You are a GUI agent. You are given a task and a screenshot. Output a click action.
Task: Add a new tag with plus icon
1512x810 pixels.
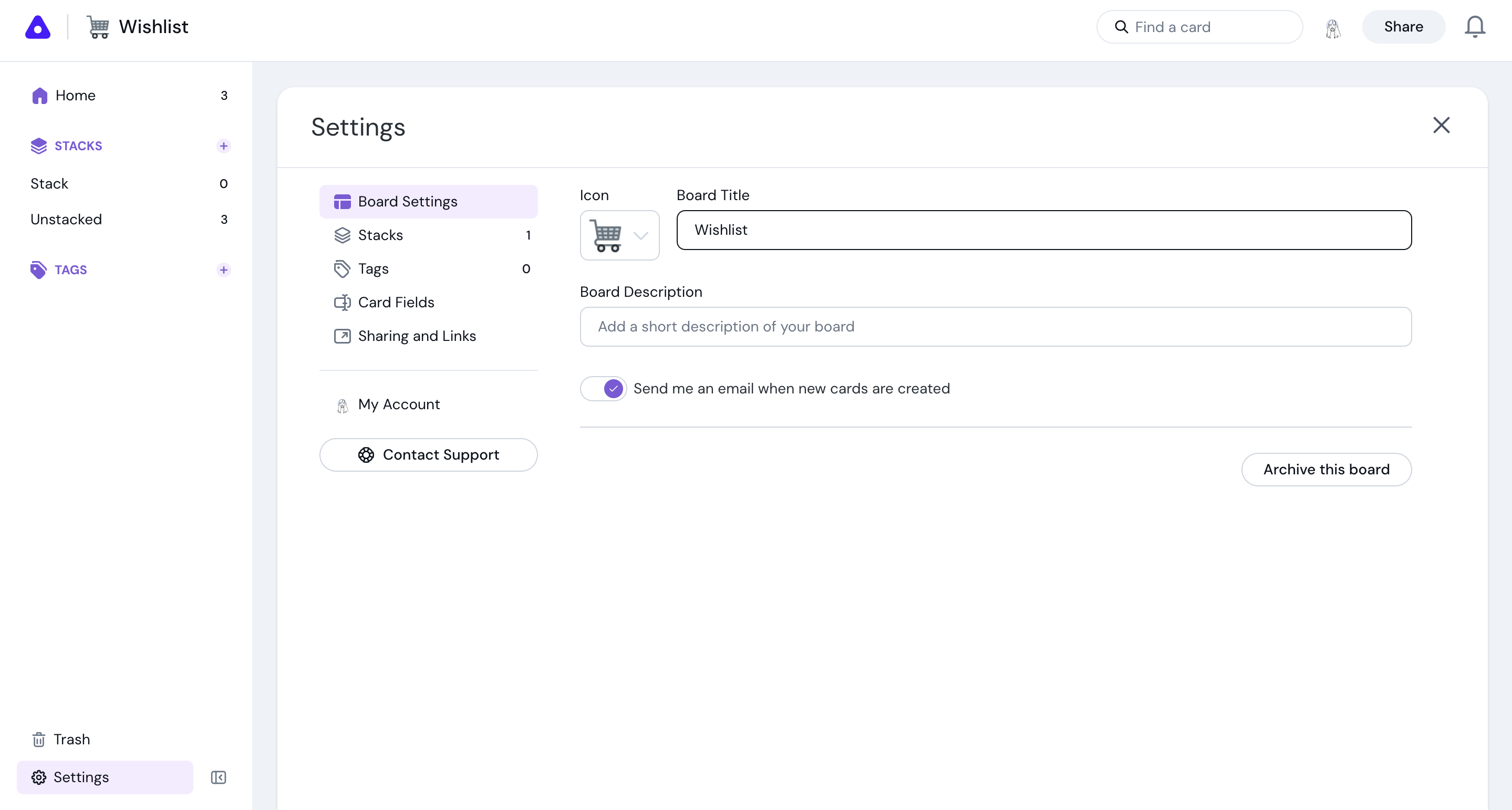(223, 270)
